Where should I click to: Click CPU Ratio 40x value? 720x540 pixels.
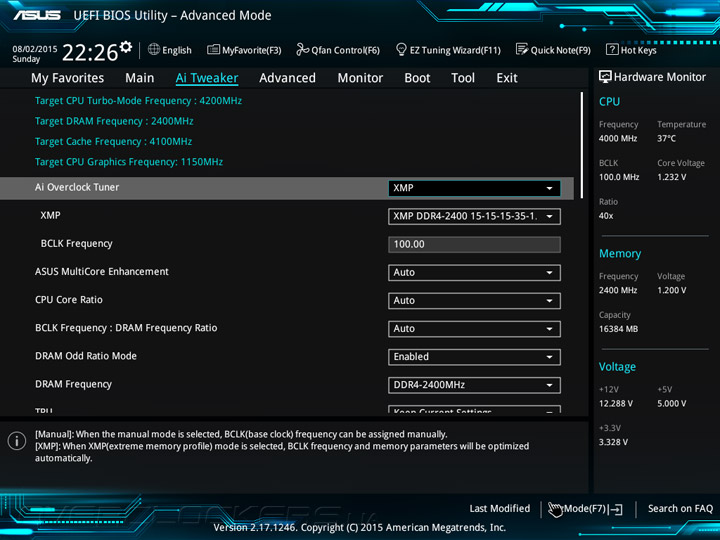pos(606,216)
